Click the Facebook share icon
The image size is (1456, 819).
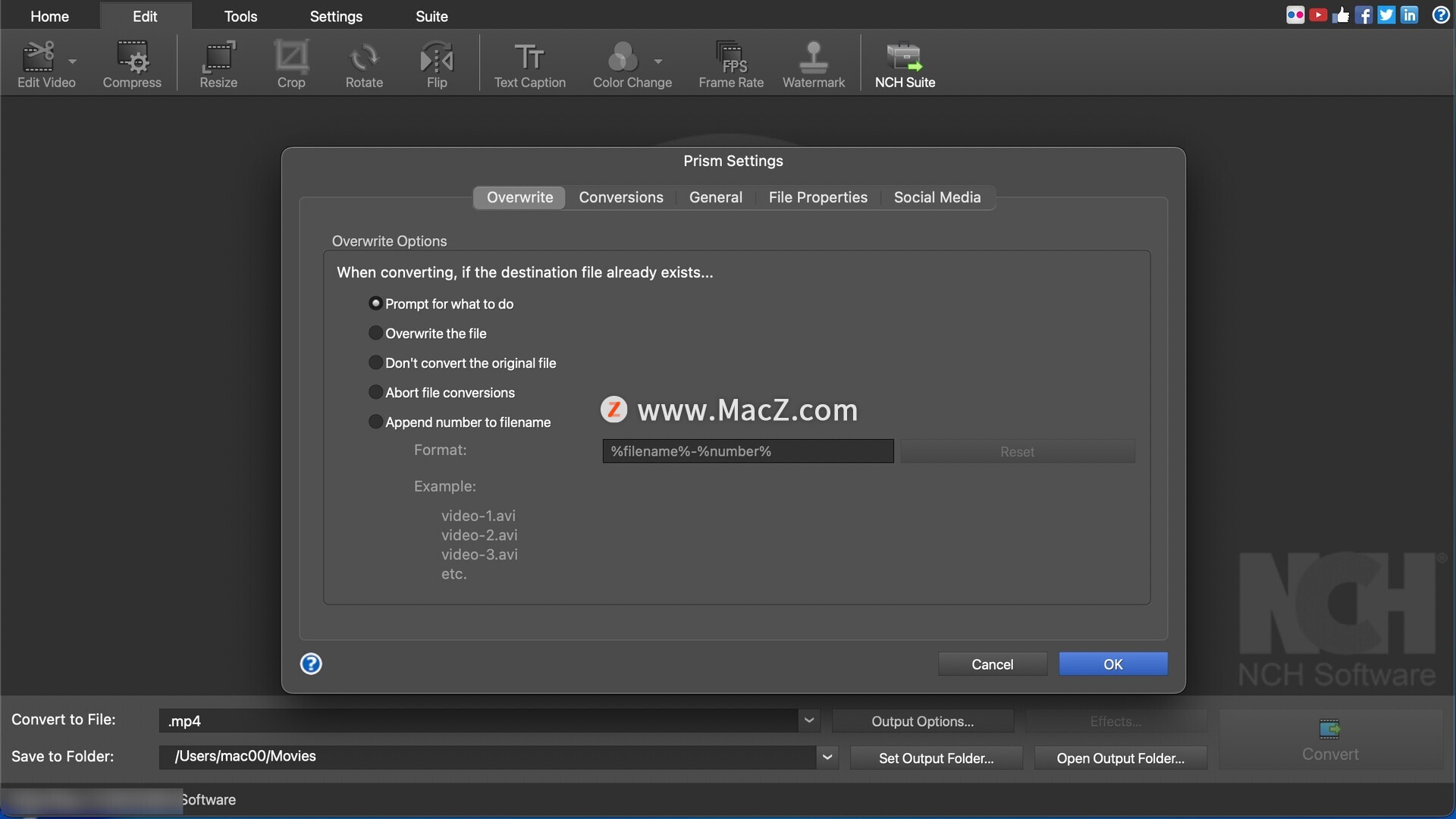(x=1363, y=15)
